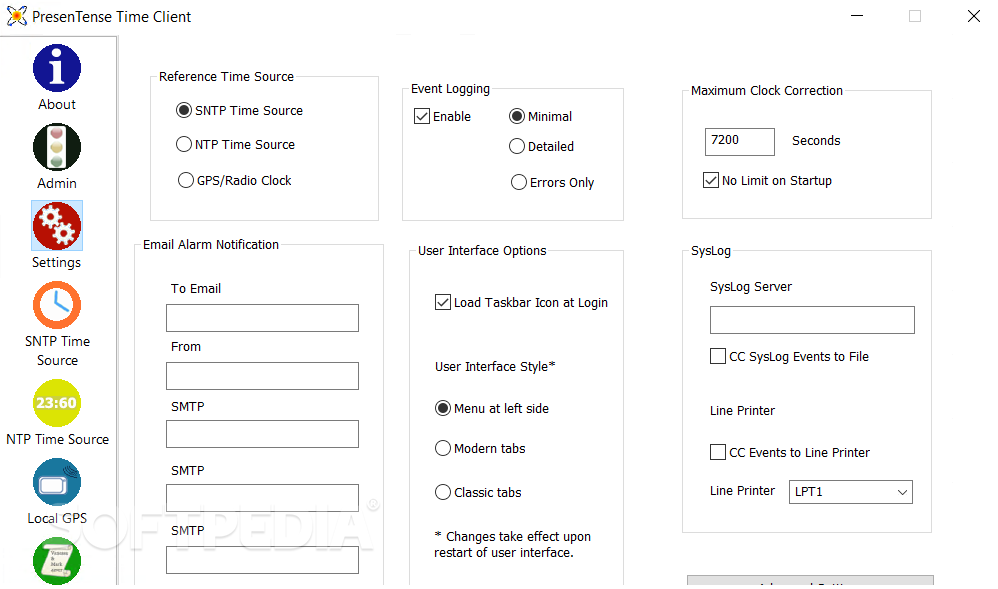The image size is (998, 589).
Task: Click the third SMTP input field
Action: point(262,560)
